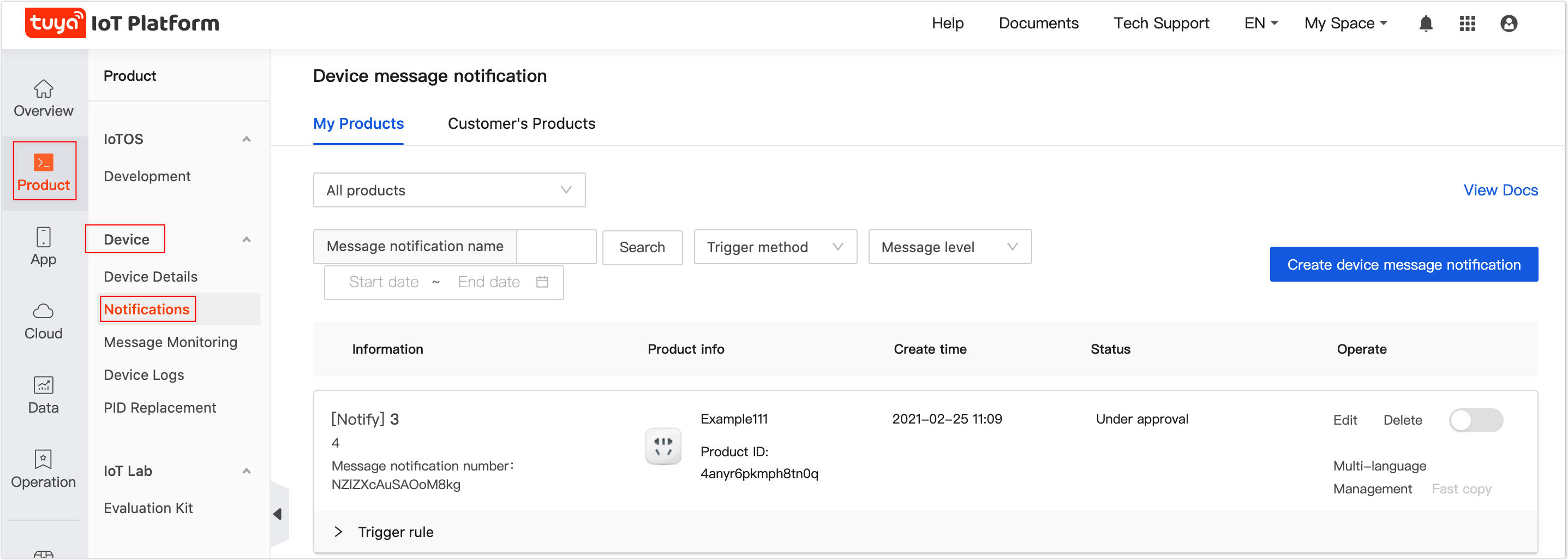Open the apps grid icon

coord(1468,23)
